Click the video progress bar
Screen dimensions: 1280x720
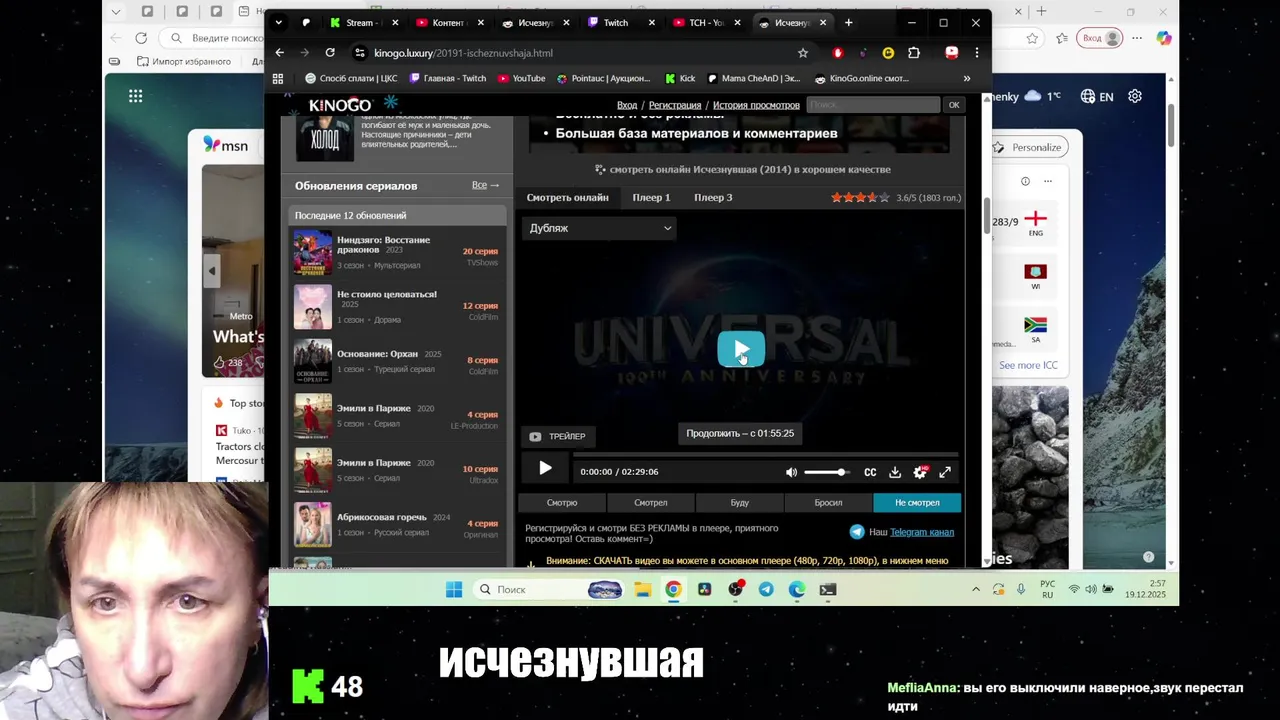pyautogui.click(x=765, y=454)
